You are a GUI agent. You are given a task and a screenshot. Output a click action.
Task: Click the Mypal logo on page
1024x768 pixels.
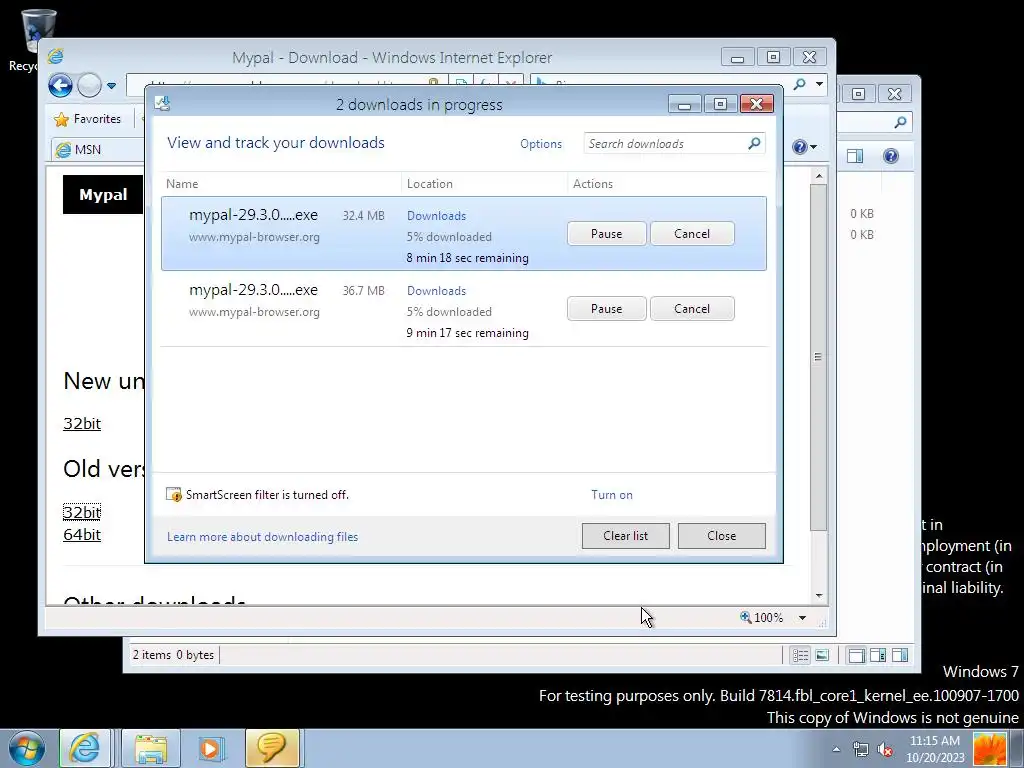103,195
